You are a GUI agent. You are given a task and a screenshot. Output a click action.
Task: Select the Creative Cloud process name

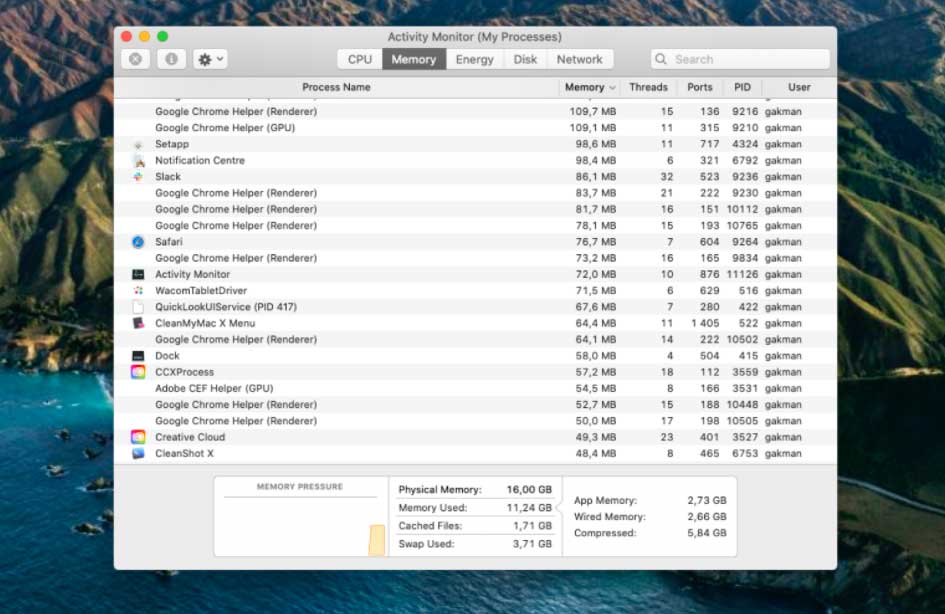coord(190,437)
